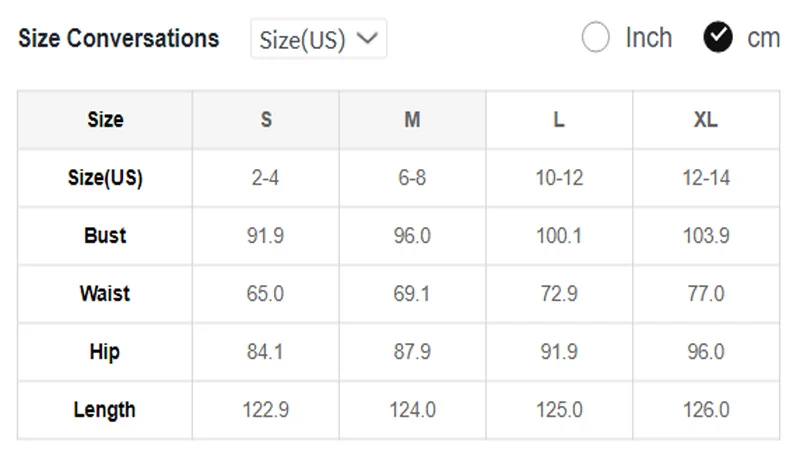Click the Size header cell
The height and width of the screenshot is (450, 800).
pyautogui.click(x=105, y=120)
